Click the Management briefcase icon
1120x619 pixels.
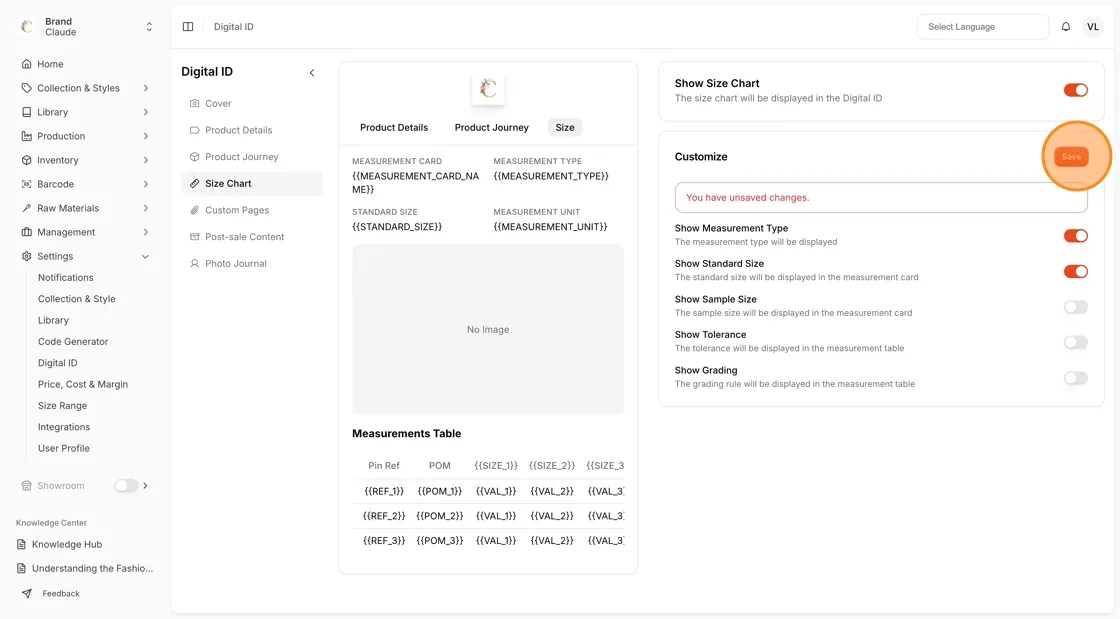click(x=26, y=232)
